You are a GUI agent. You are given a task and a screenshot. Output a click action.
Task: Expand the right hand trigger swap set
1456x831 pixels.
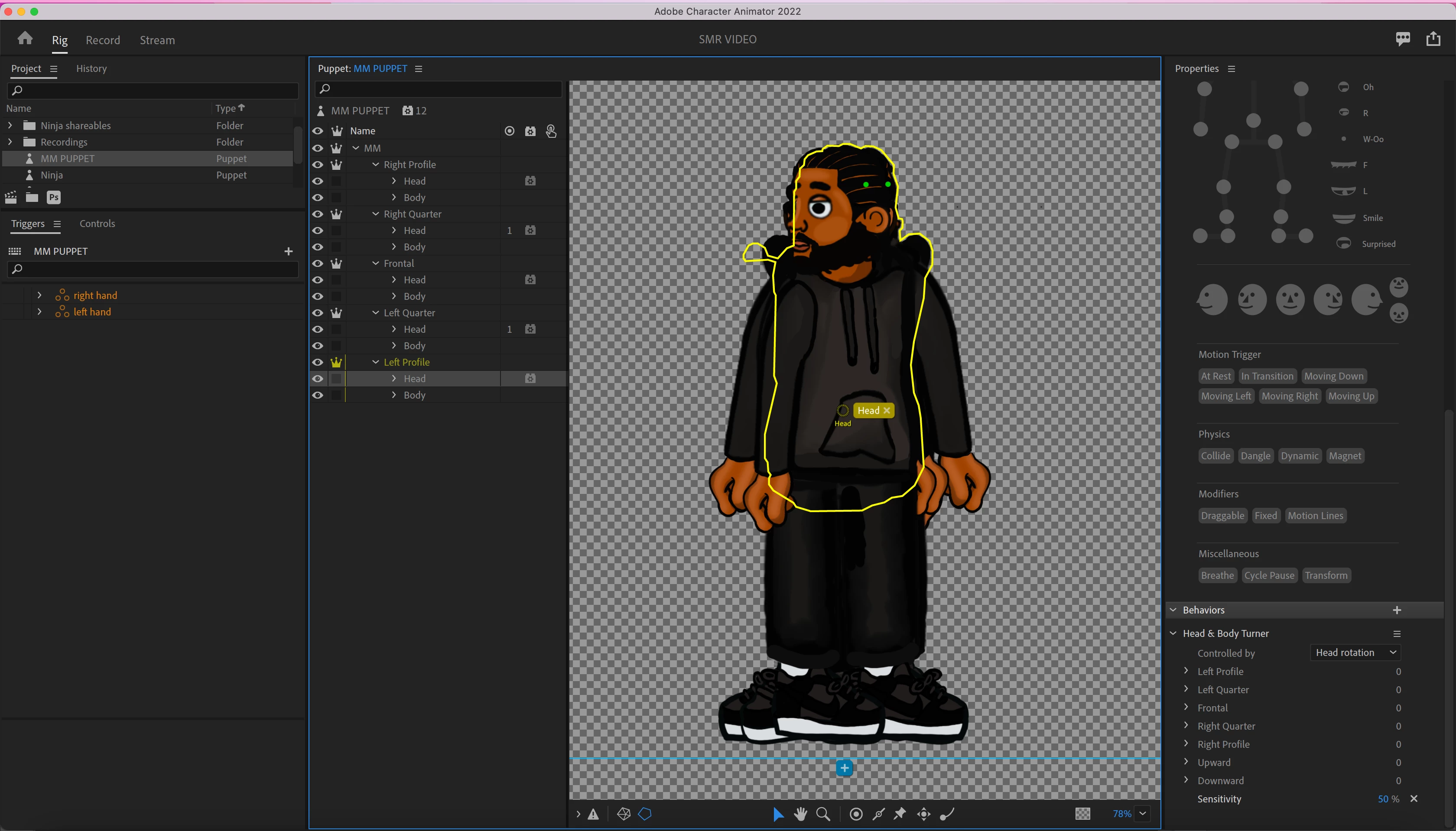(x=39, y=295)
